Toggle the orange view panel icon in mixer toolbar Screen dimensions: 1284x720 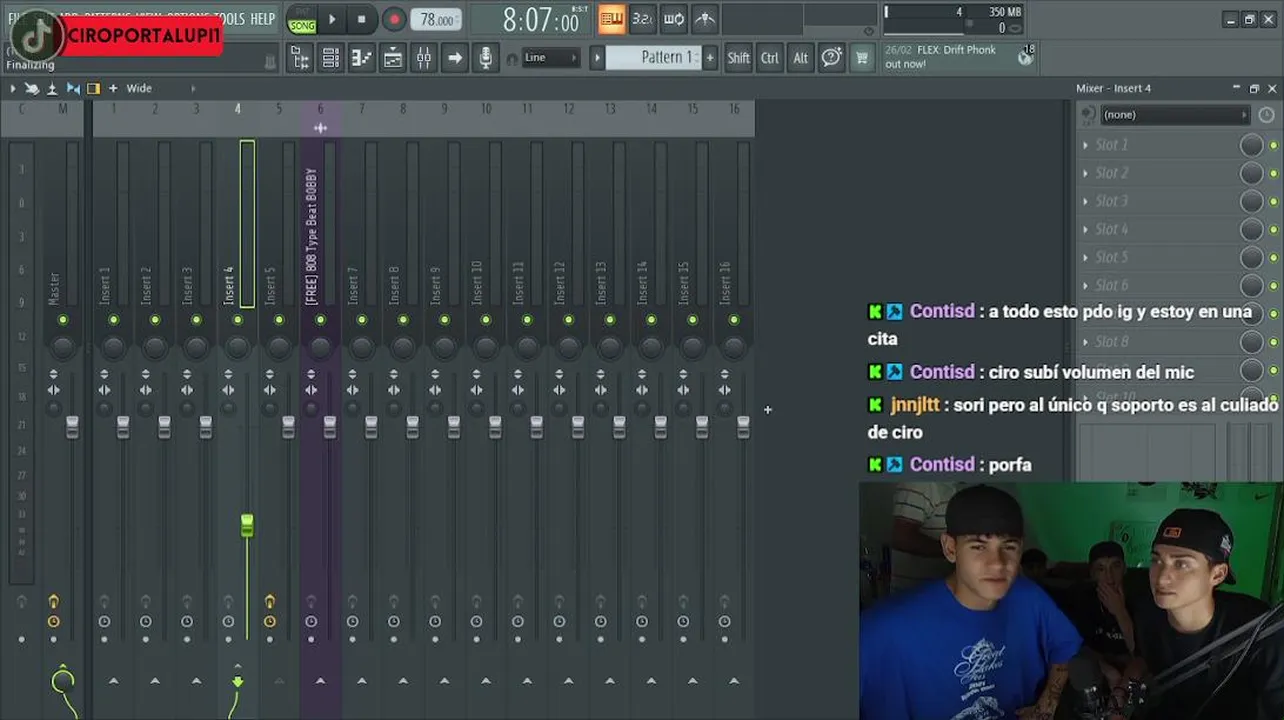pos(93,88)
